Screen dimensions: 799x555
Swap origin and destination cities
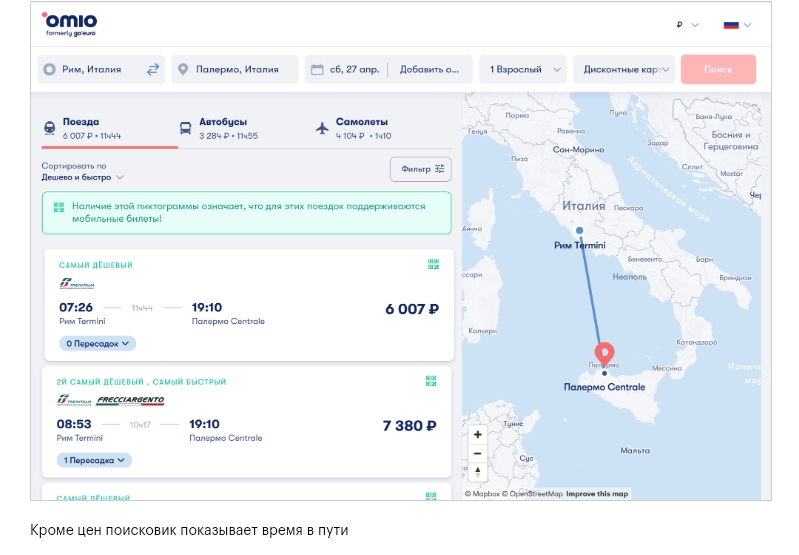click(153, 69)
